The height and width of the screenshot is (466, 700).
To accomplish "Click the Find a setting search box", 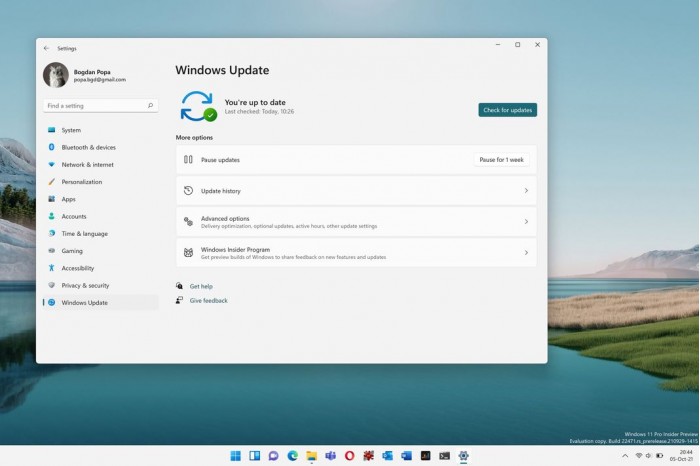I will pos(100,105).
